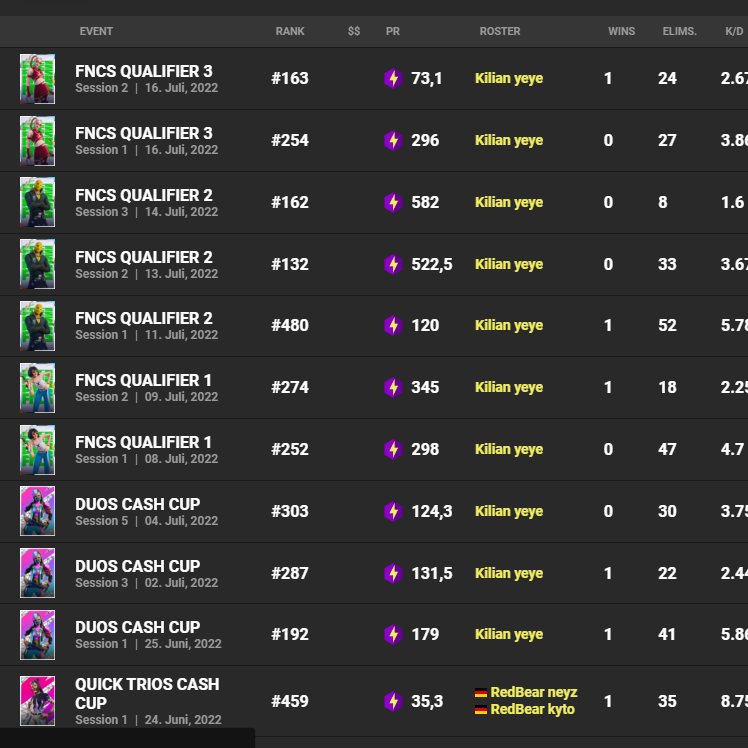Click the German flag next to RedBear kyto
The width and height of the screenshot is (748, 748).
tap(481, 710)
